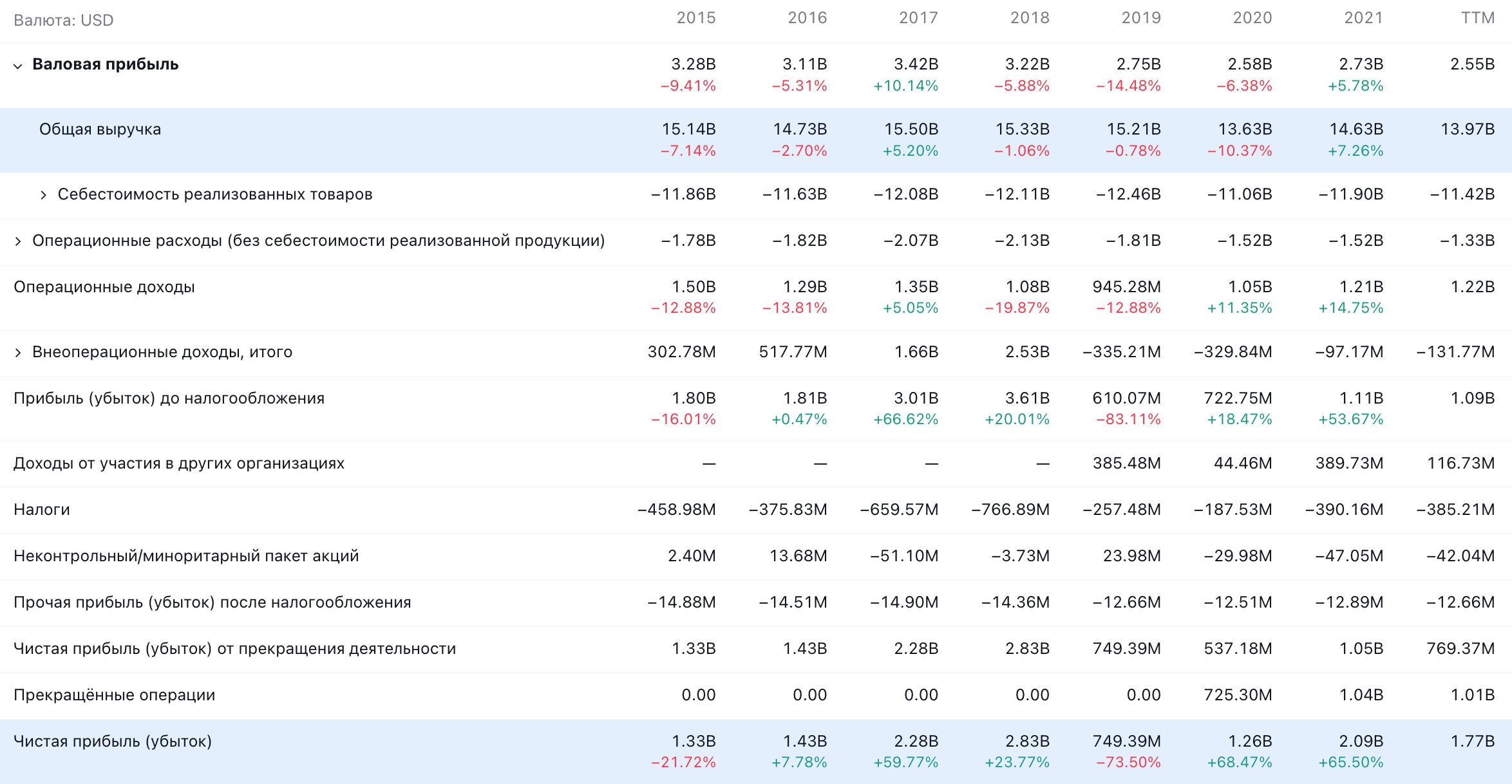
Task: Click the 2016 column header
Action: tap(808, 18)
